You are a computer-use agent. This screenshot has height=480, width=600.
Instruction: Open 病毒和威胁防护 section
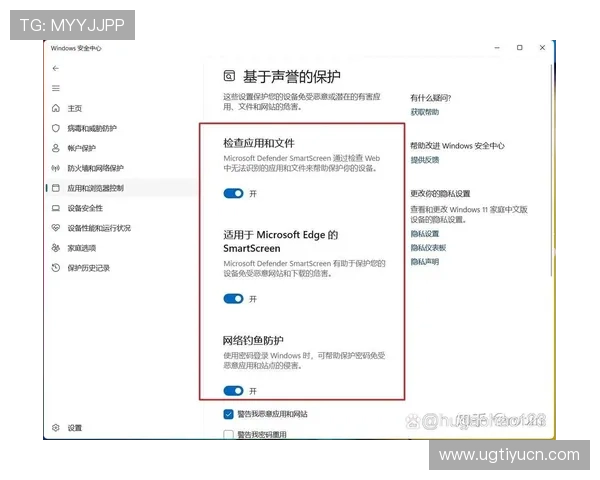[92, 128]
